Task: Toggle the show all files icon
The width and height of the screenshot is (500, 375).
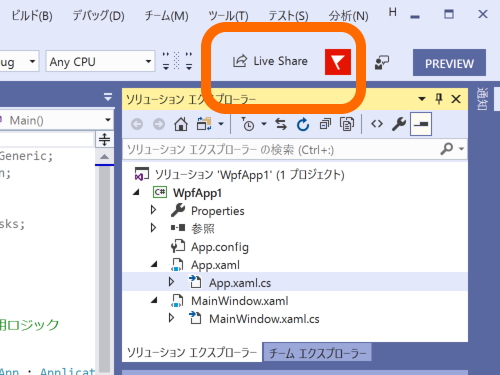Action: pyautogui.click(x=347, y=124)
